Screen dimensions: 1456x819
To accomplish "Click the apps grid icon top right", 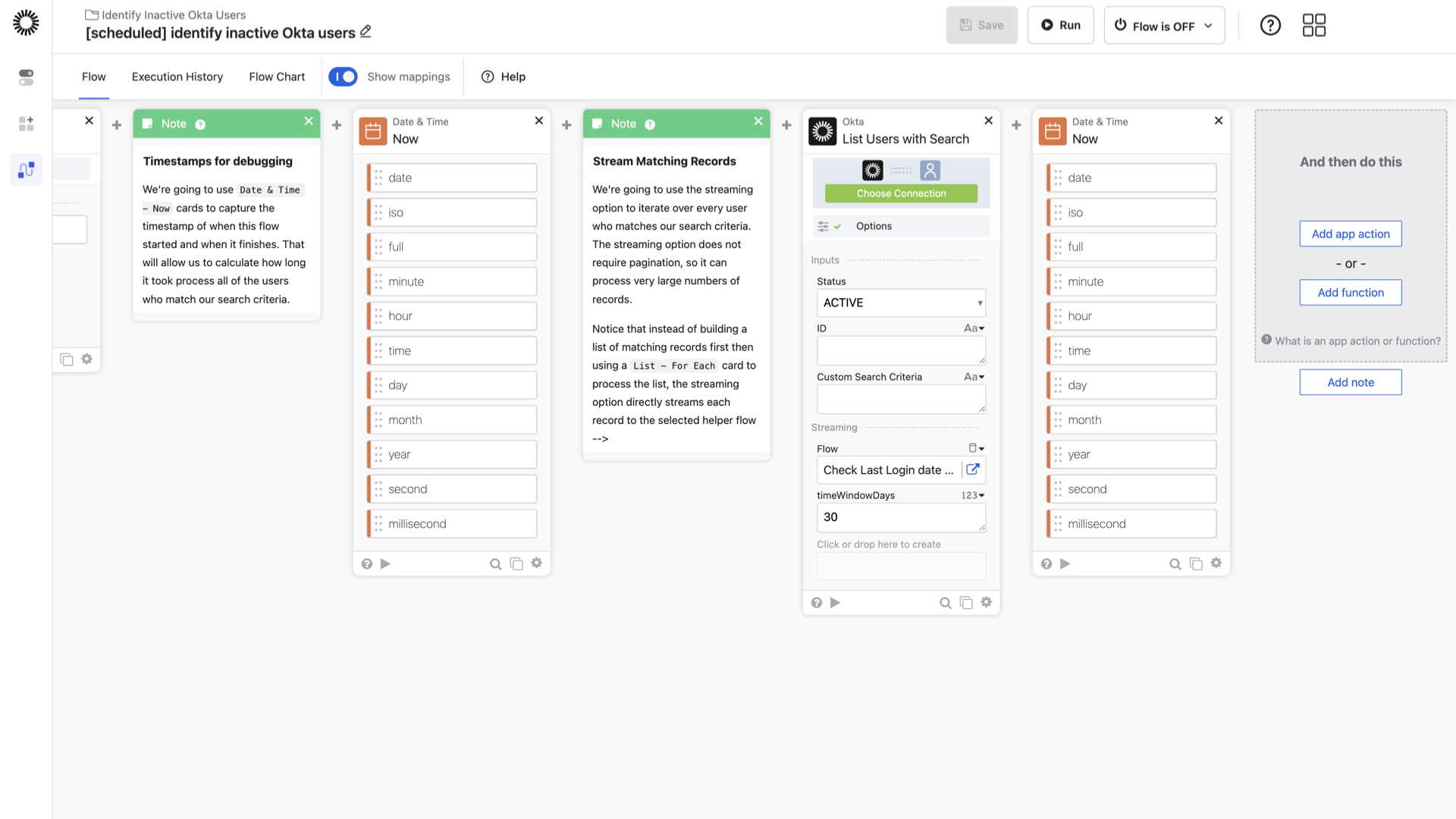I will [x=1313, y=25].
